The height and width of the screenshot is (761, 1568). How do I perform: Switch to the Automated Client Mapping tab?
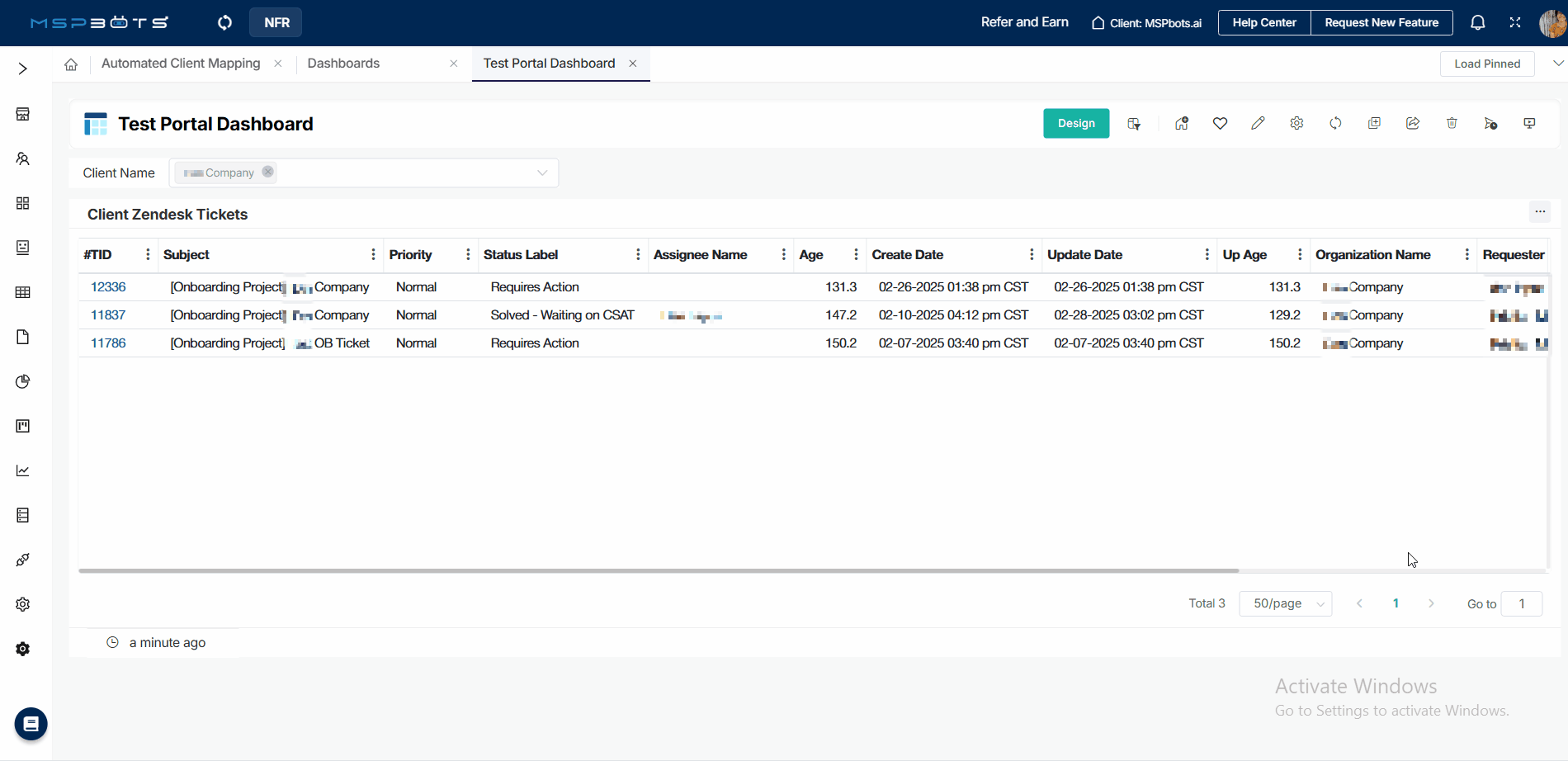(x=181, y=64)
